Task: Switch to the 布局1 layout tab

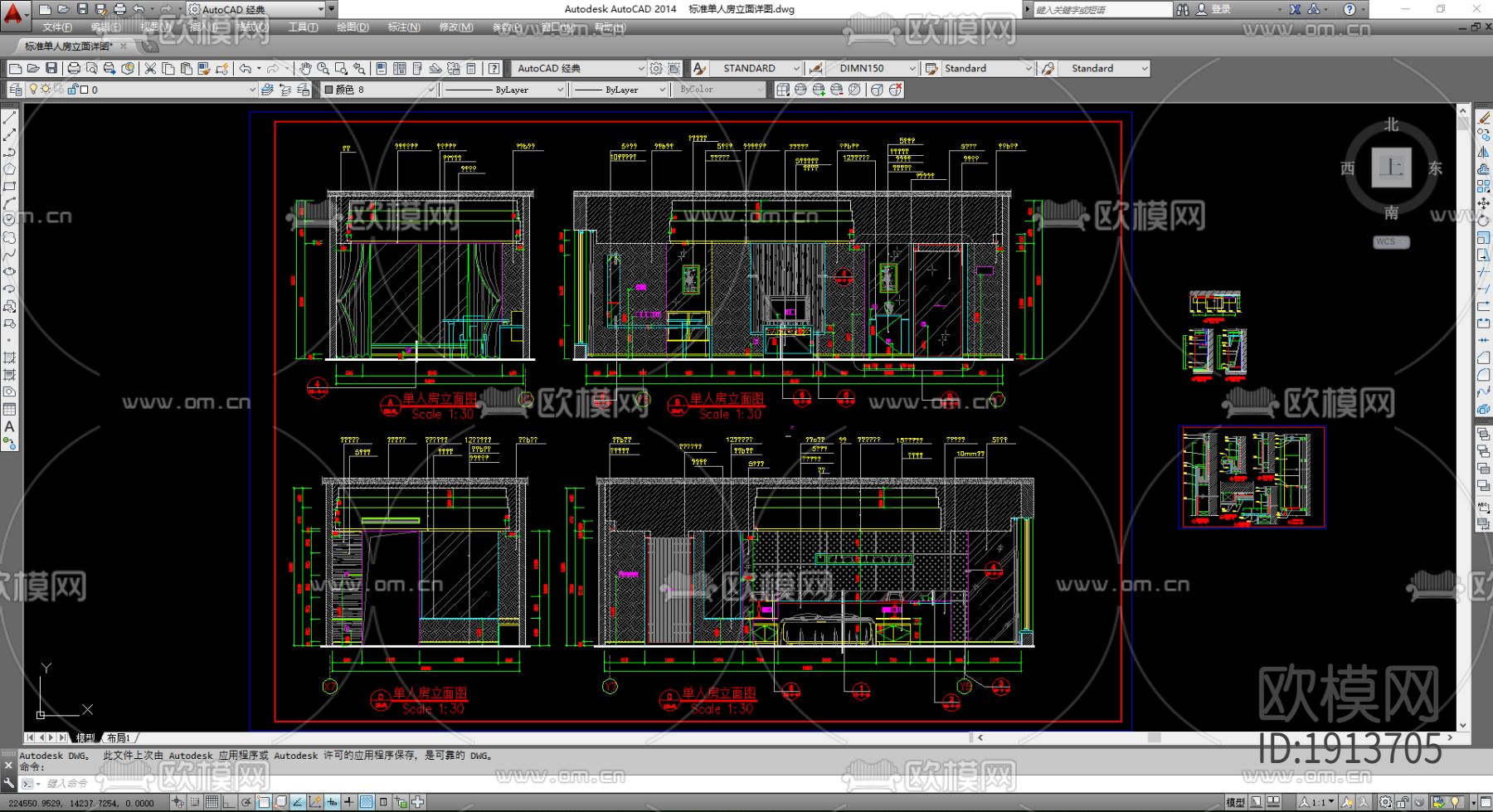Action: pos(119,737)
